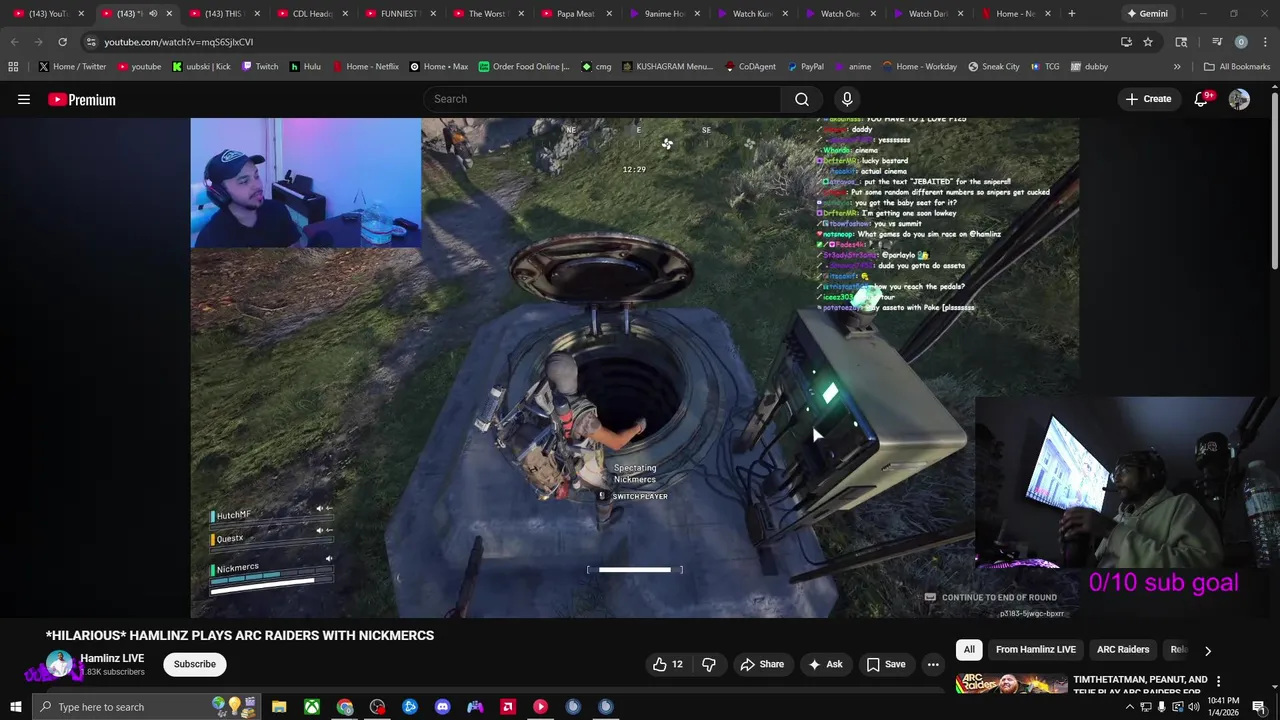
Task: Open the Hamlinz LIVE channel avatar
Action: tap(59, 664)
